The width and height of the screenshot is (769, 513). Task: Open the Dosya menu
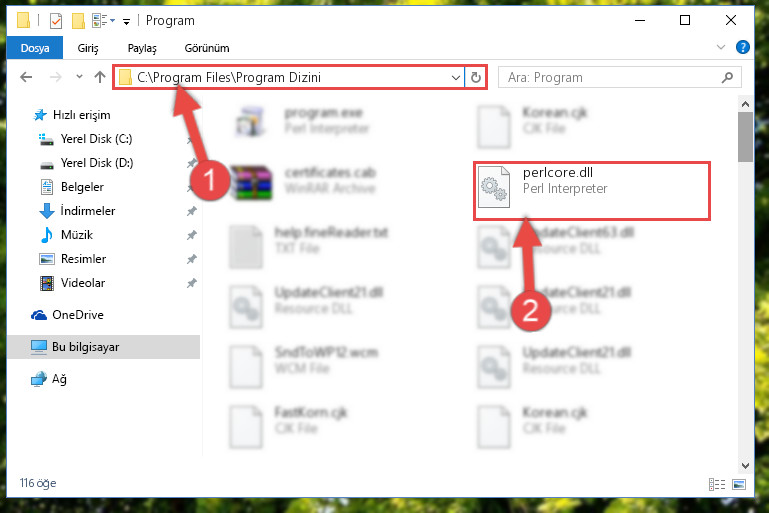[x=35, y=48]
